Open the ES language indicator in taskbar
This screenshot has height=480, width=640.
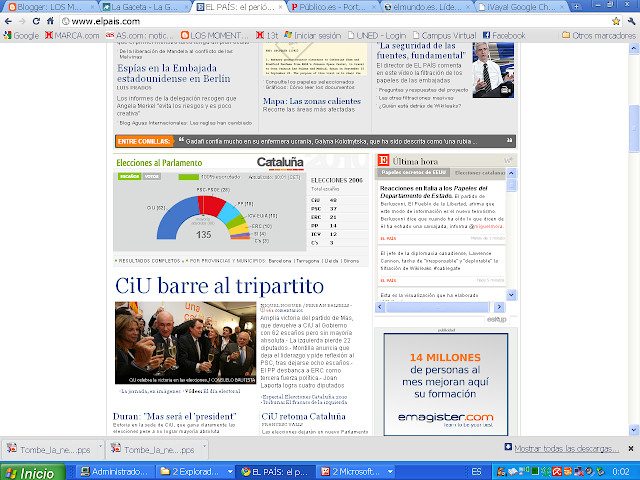[x=476, y=472]
